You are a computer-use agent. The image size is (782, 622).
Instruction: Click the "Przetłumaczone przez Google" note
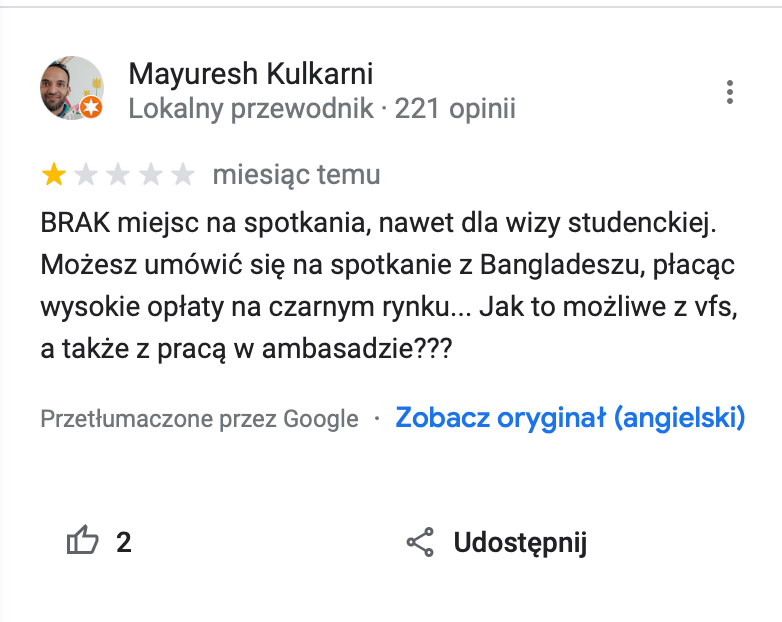[x=199, y=419]
